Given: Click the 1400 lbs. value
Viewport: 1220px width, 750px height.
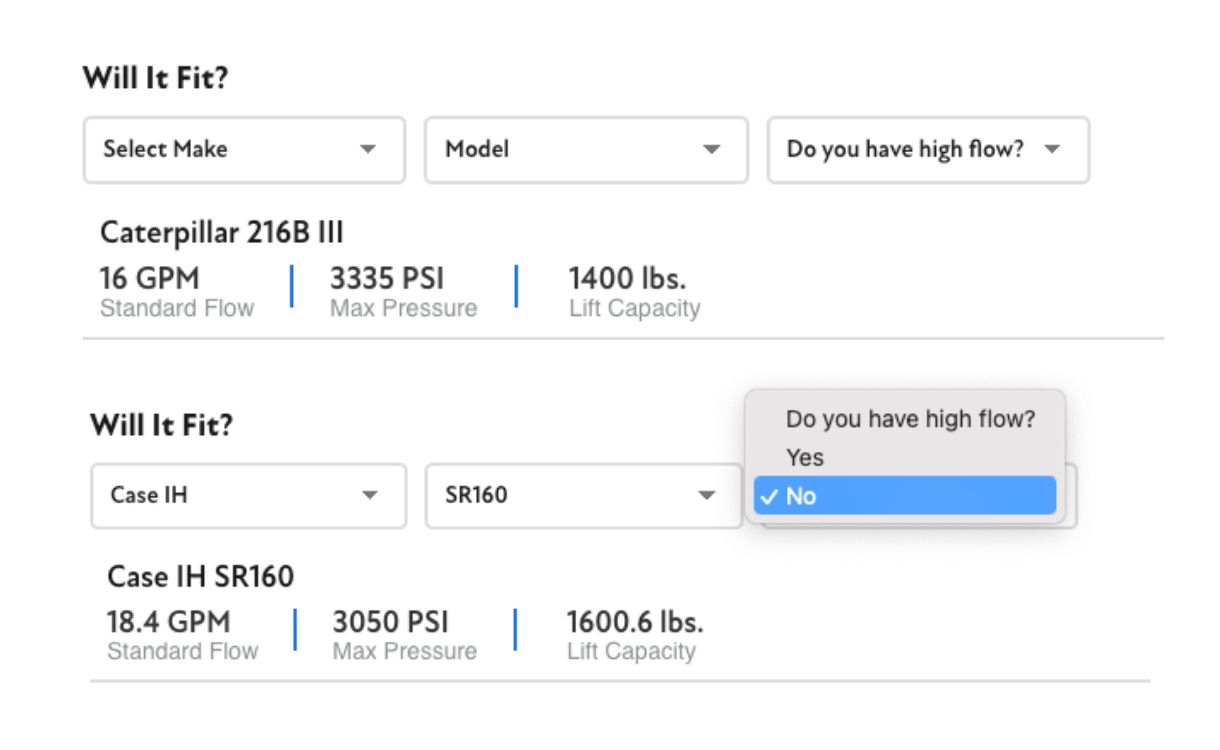Looking at the screenshot, I should pos(627,277).
